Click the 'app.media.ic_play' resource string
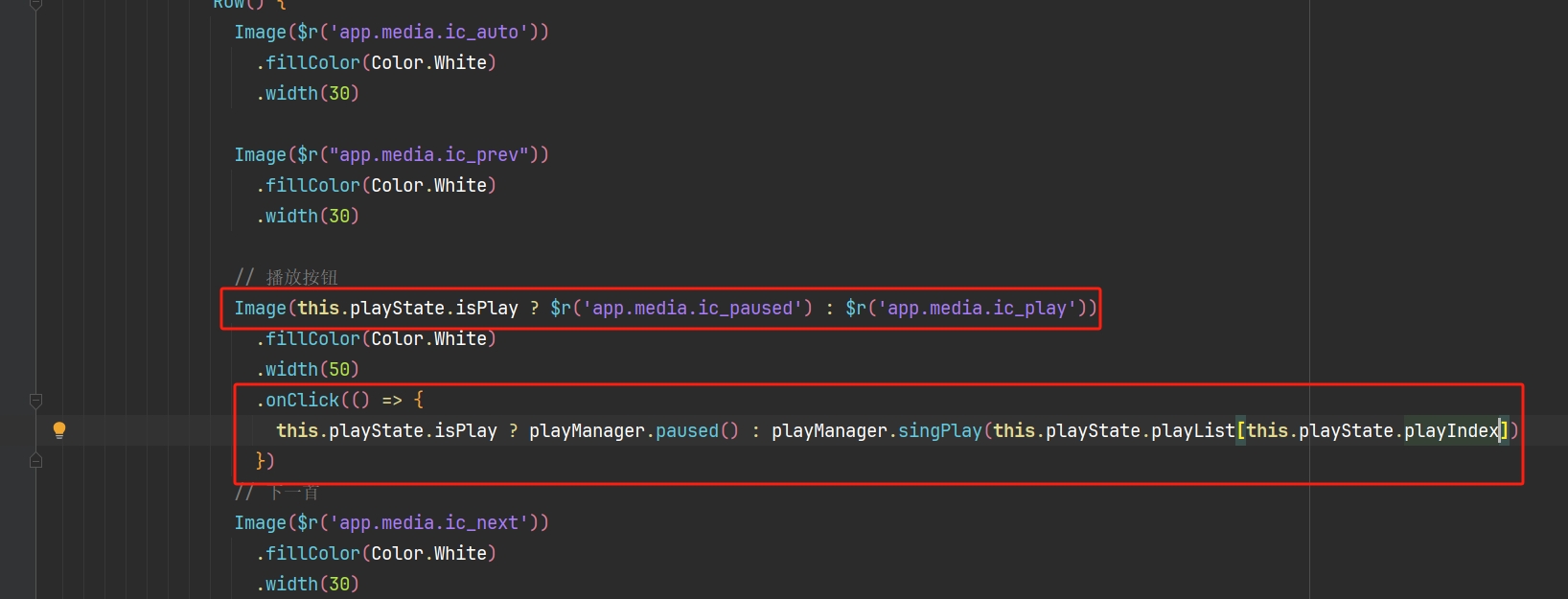 pos(978,308)
